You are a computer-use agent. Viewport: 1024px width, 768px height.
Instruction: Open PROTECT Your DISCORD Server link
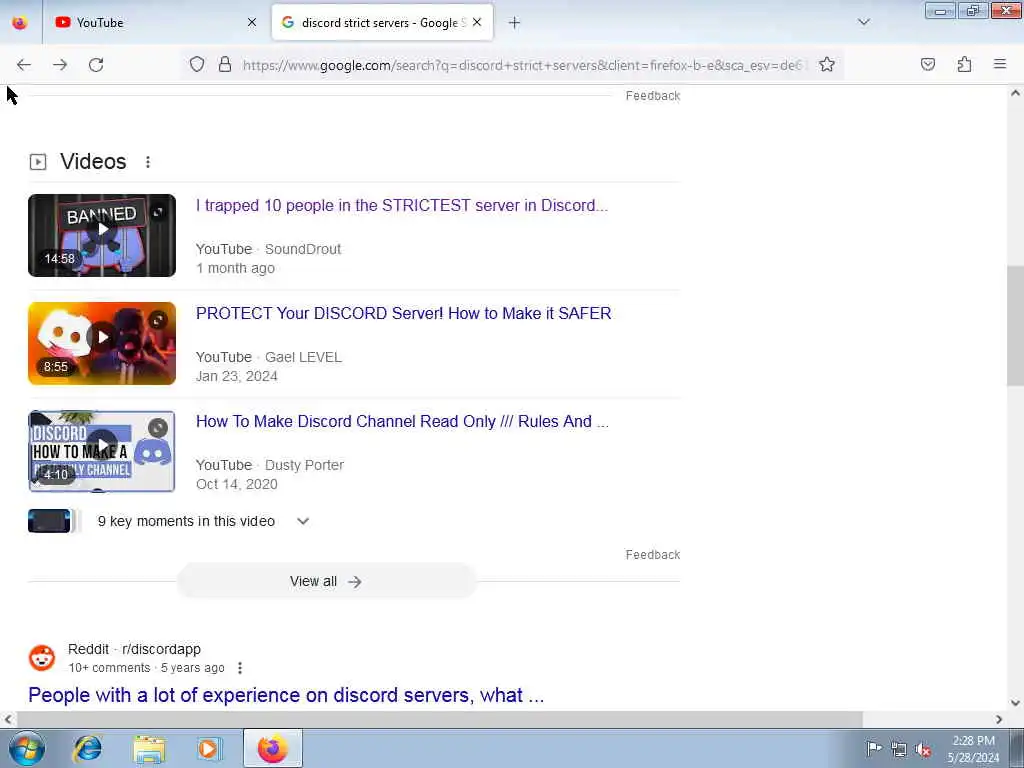coord(404,313)
